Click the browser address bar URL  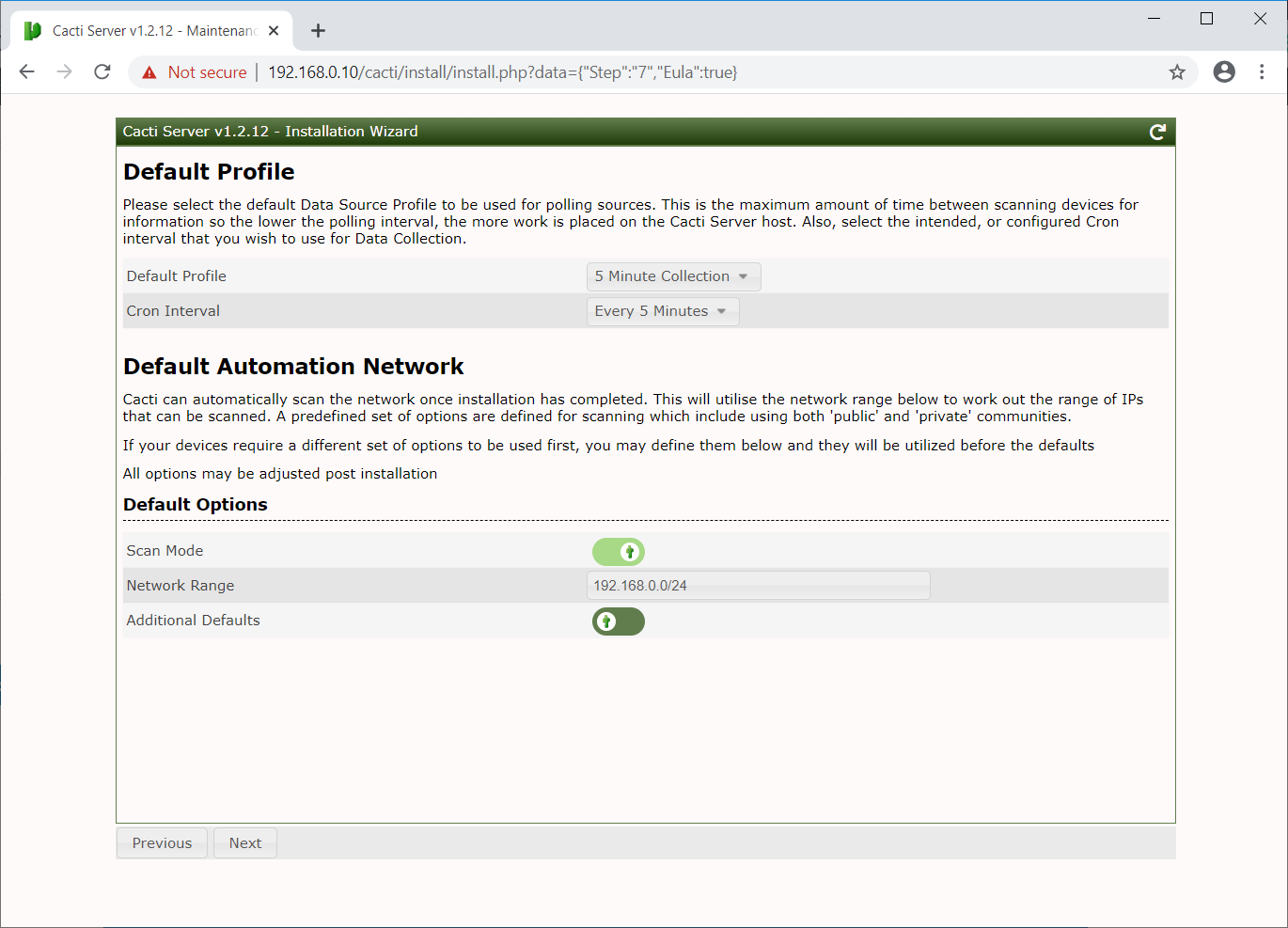502,72
